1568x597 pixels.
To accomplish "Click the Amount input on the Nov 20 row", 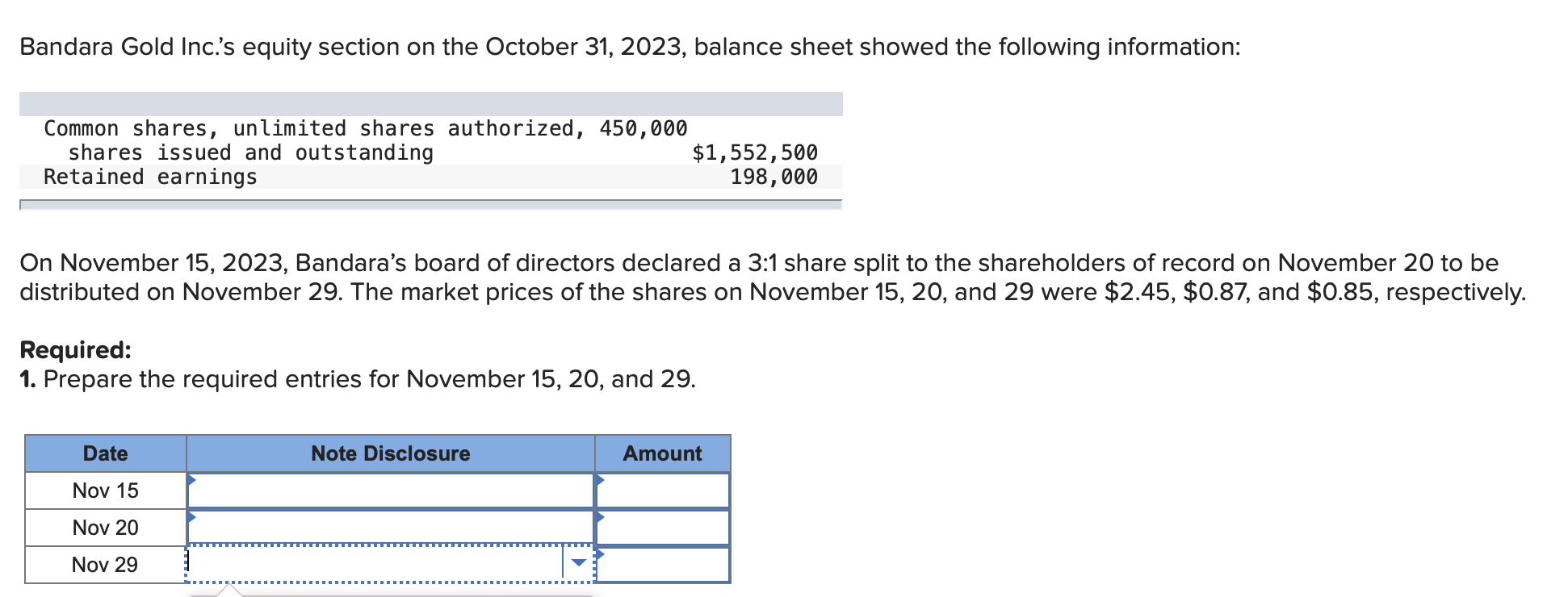I will point(662,527).
